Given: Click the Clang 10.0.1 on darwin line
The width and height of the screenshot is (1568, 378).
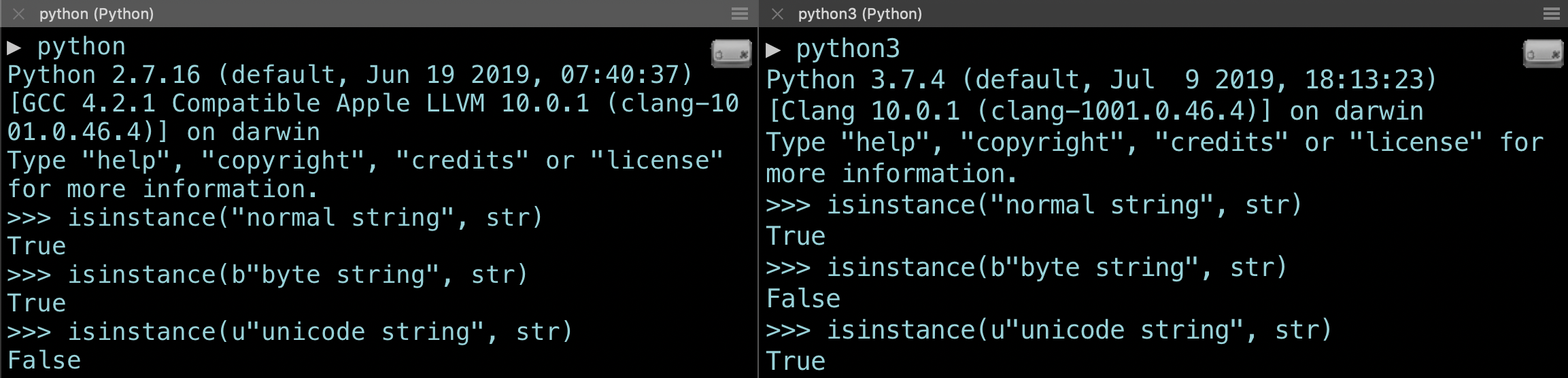Looking at the screenshot, I should (1094, 111).
